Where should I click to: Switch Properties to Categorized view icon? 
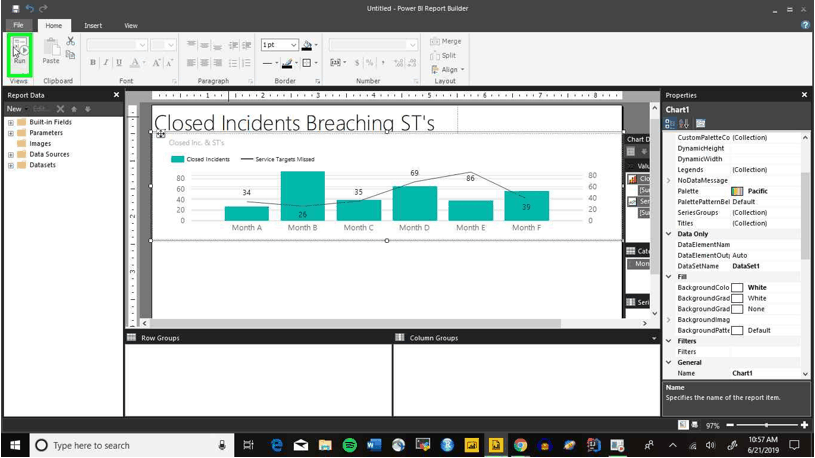[670, 124]
